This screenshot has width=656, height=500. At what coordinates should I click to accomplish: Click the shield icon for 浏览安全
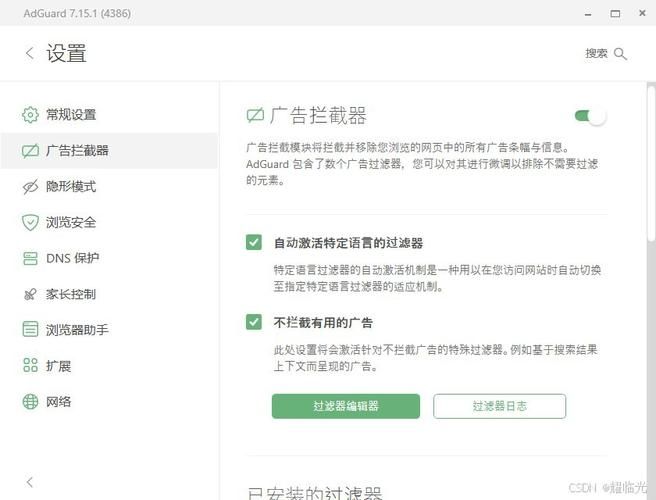point(30,223)
